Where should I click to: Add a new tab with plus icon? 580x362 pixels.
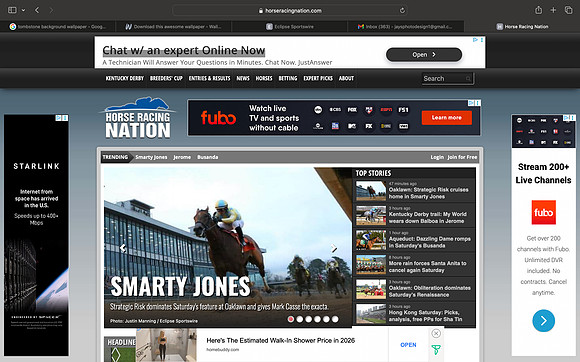pos(553,10)
